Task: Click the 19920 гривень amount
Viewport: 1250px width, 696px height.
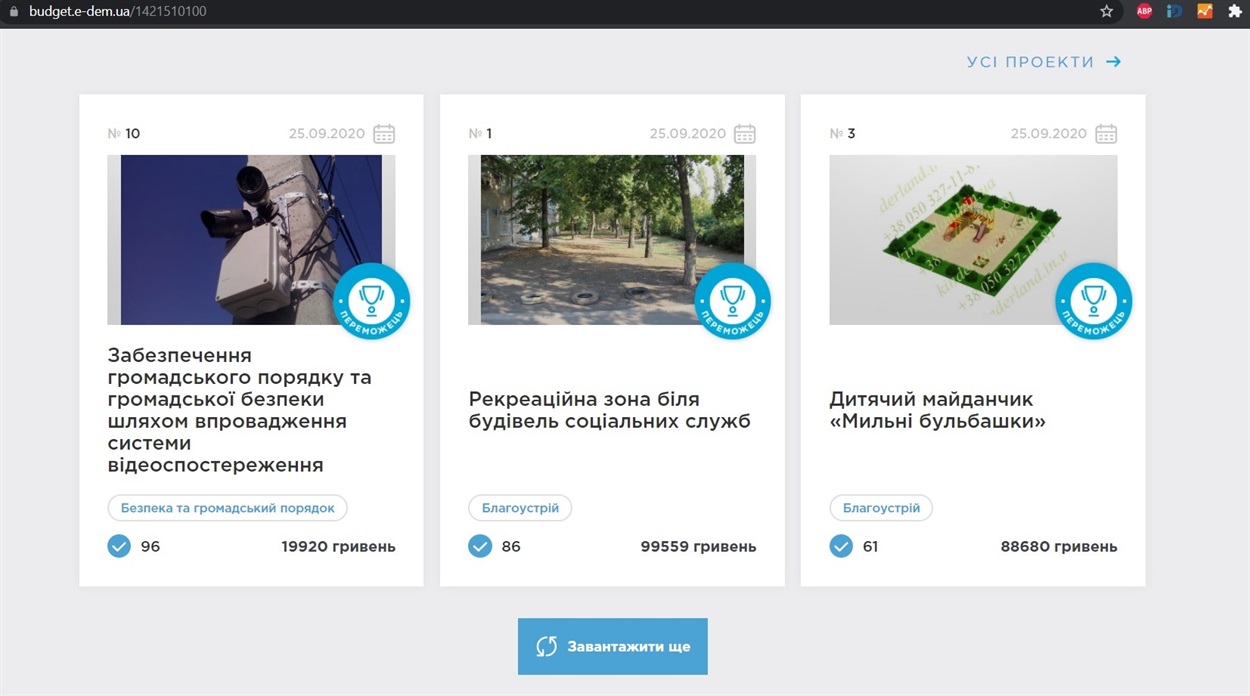Action: 338,547
